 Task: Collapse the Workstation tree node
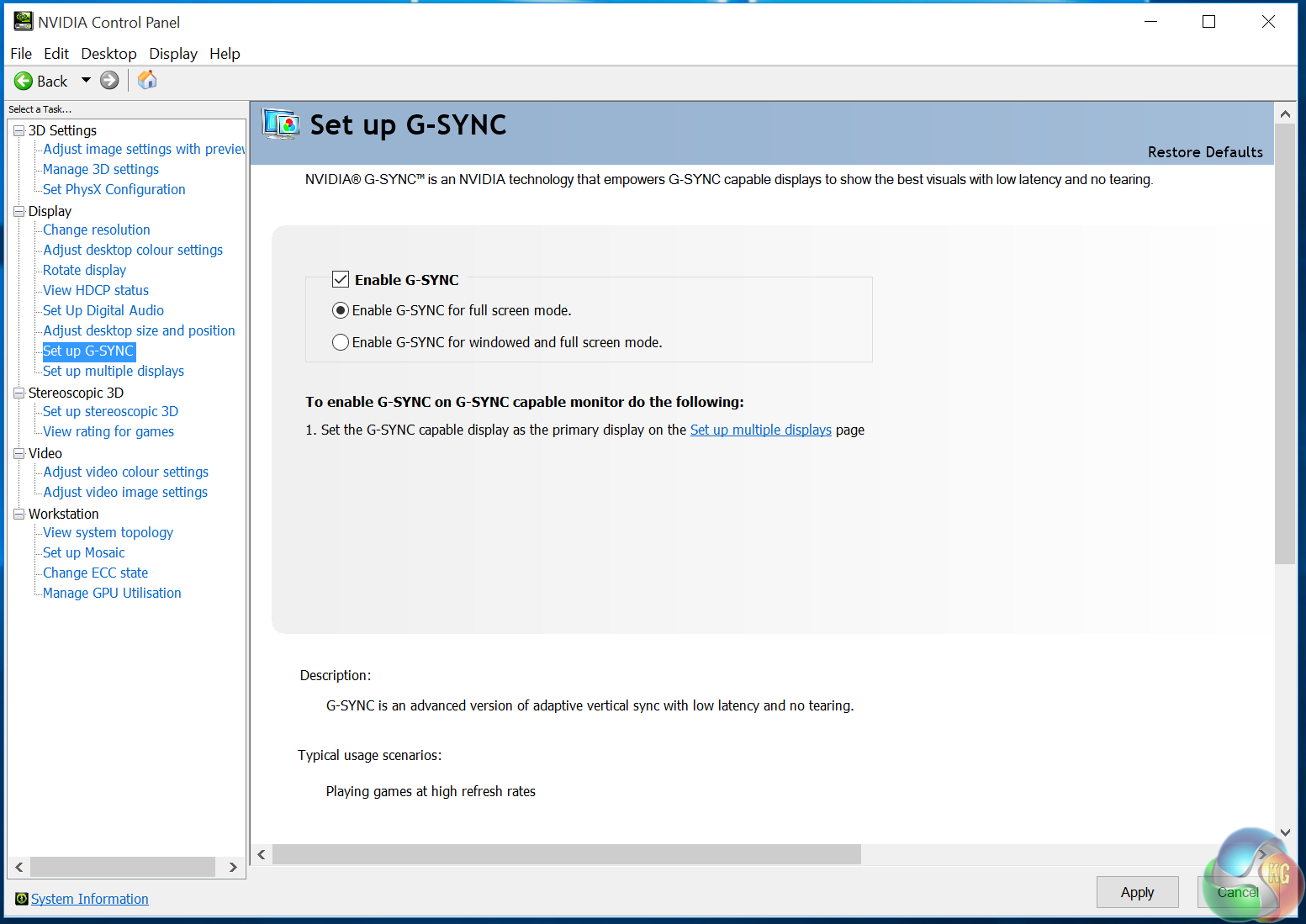(19, 514)
